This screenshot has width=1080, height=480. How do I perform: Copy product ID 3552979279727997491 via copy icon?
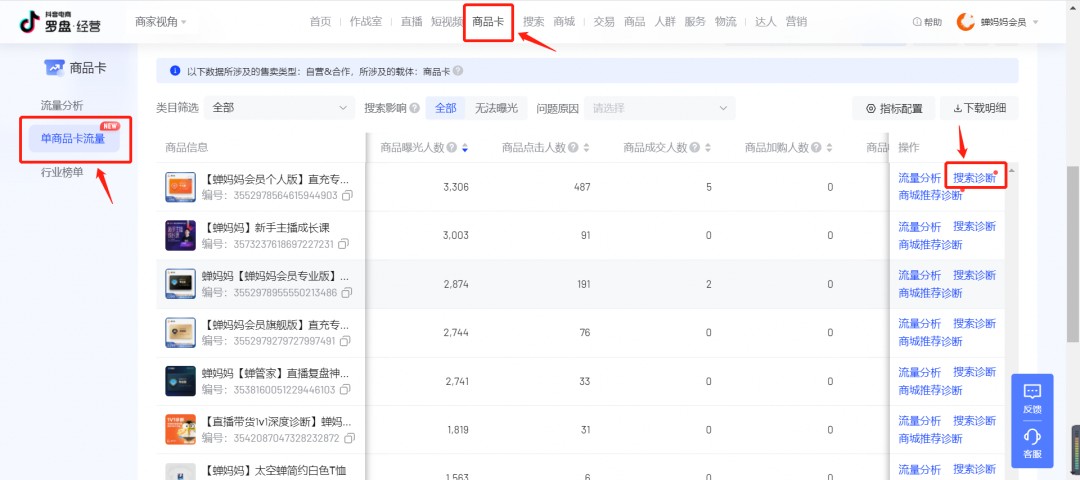coord(345,342)
